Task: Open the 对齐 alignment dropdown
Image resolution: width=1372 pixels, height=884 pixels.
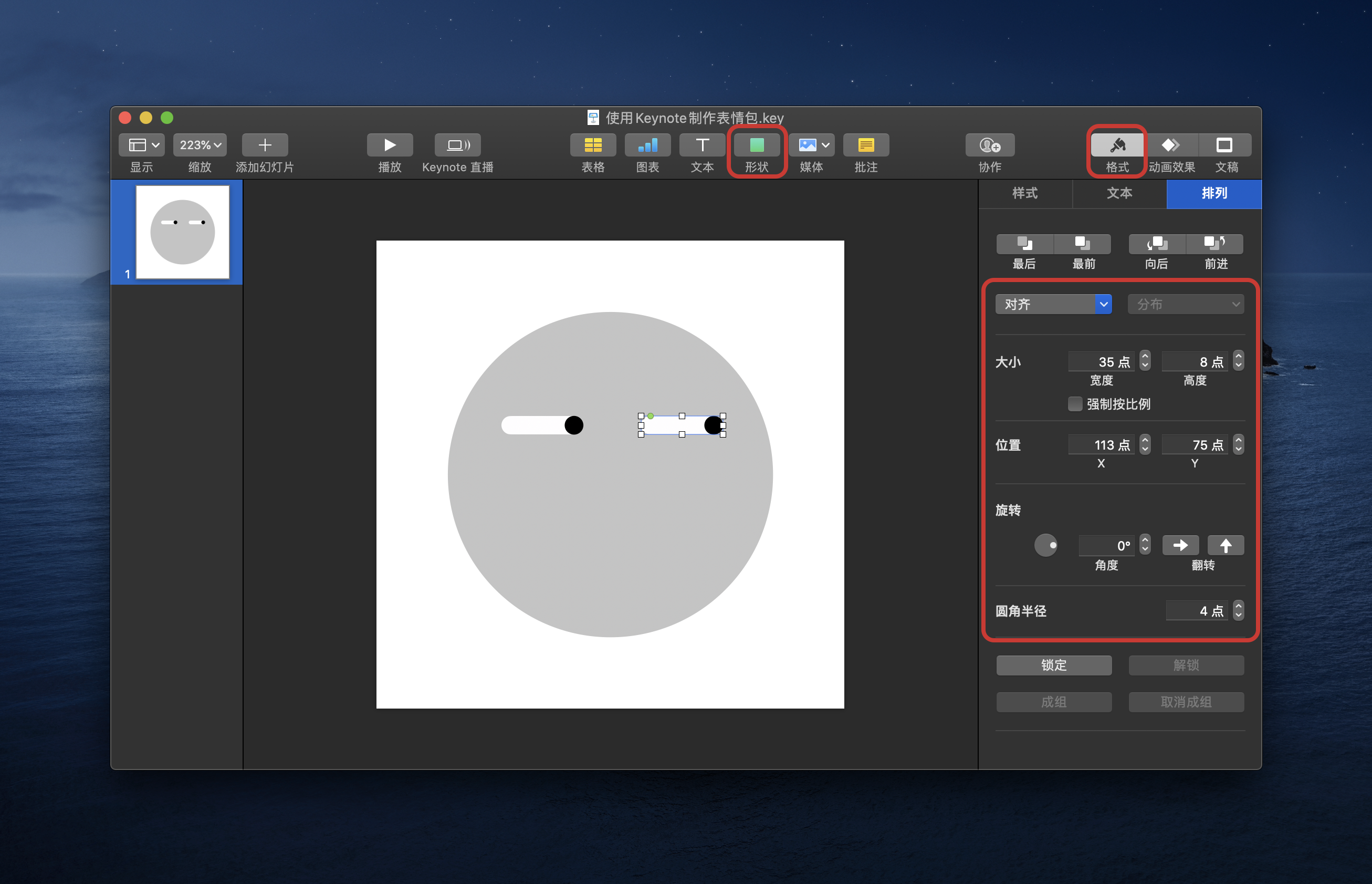Action: [x=1053, y=304]
